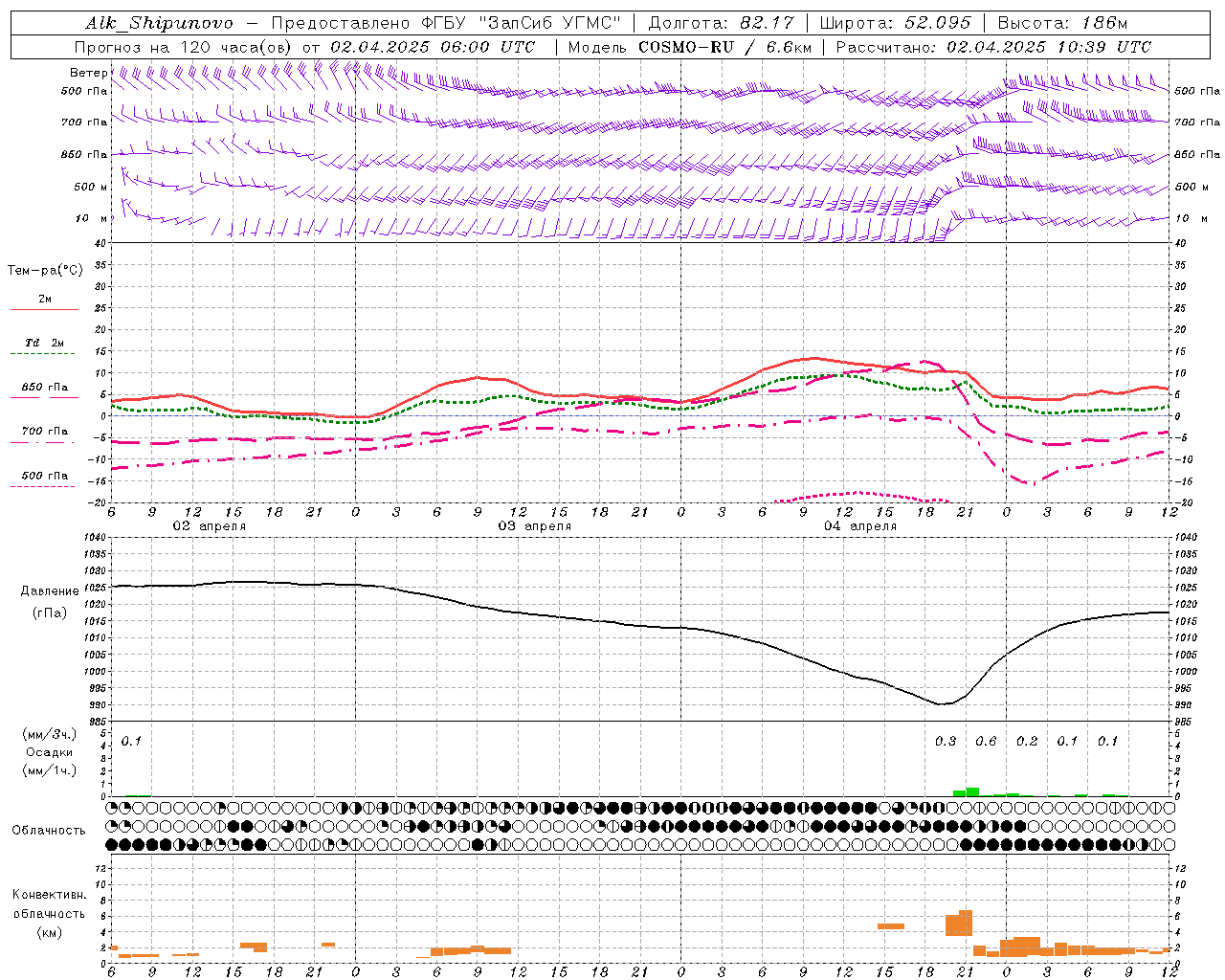Click the '(км)' convective cloud unit label

[x=50, y=932]
